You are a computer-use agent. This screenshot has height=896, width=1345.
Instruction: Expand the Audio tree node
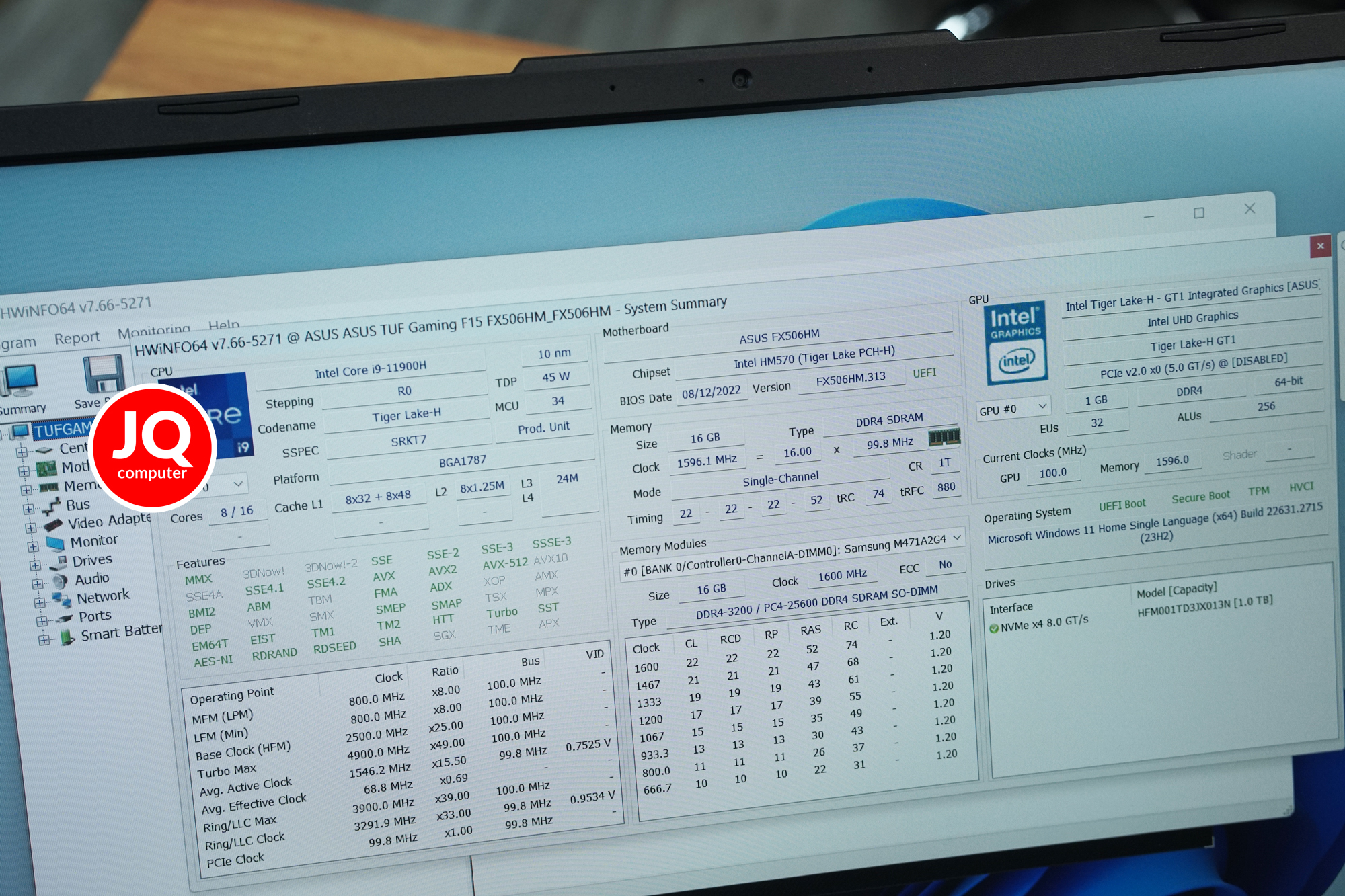point(37,583)
